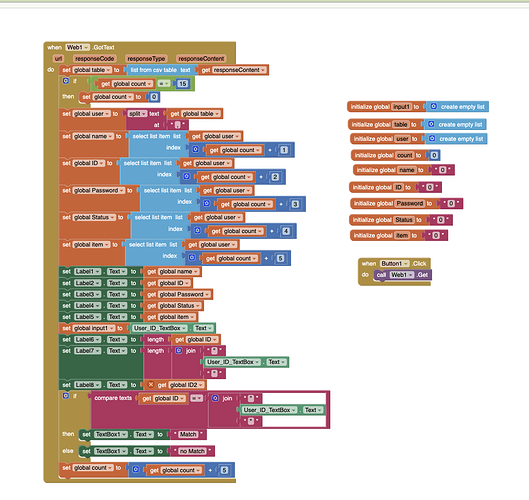Open TextBox1 dropdown in the Match row

click(x=111, y=434)
